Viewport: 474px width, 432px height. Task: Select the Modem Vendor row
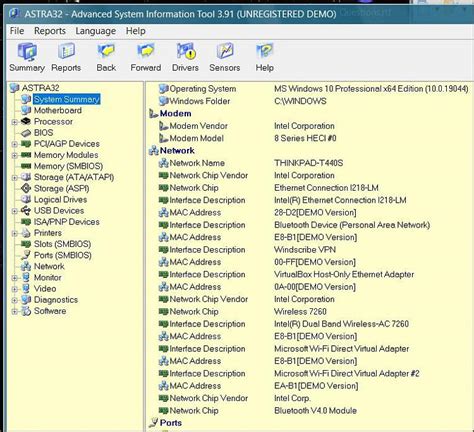click(x=247, y=126)
